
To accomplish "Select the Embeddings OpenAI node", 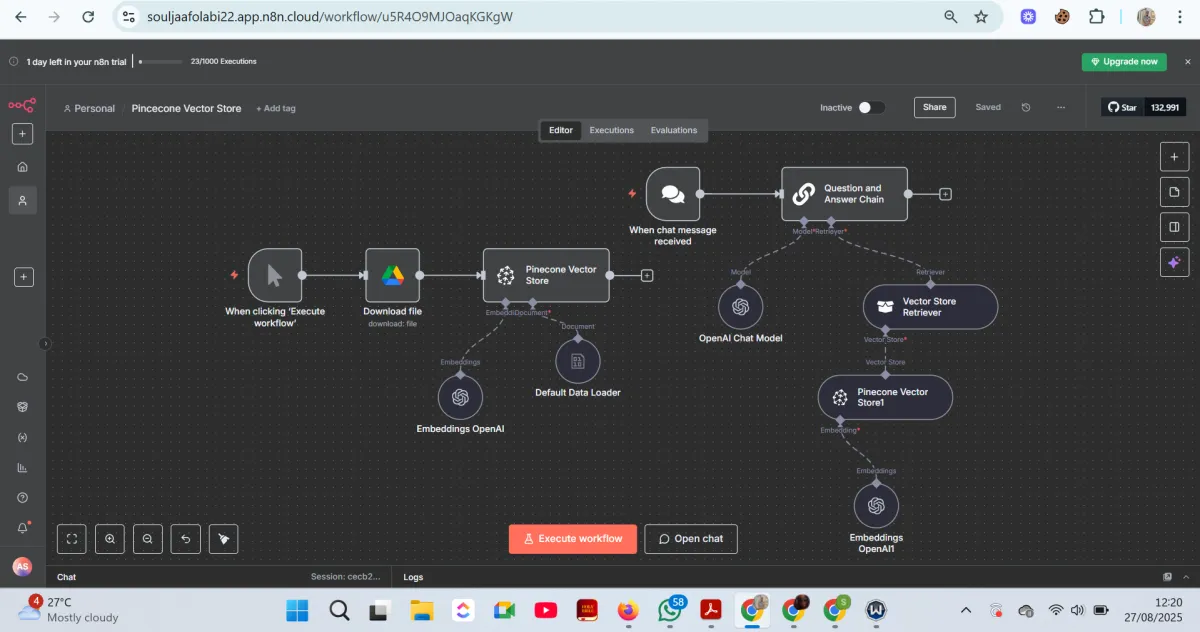I will 460,397.
